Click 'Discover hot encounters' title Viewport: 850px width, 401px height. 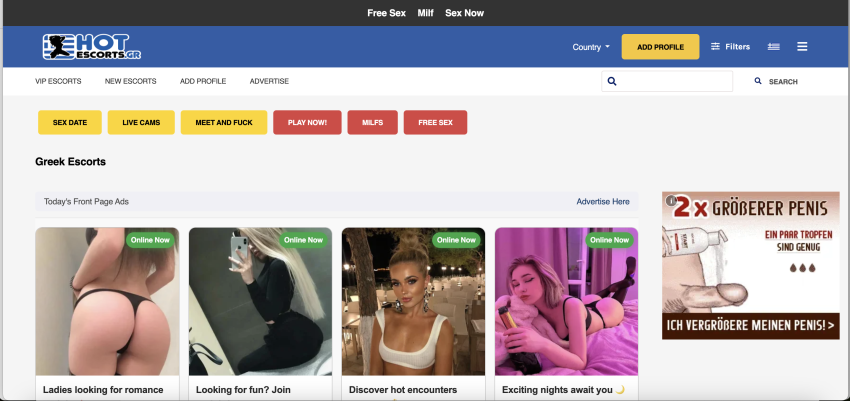[x=403, y=390]
